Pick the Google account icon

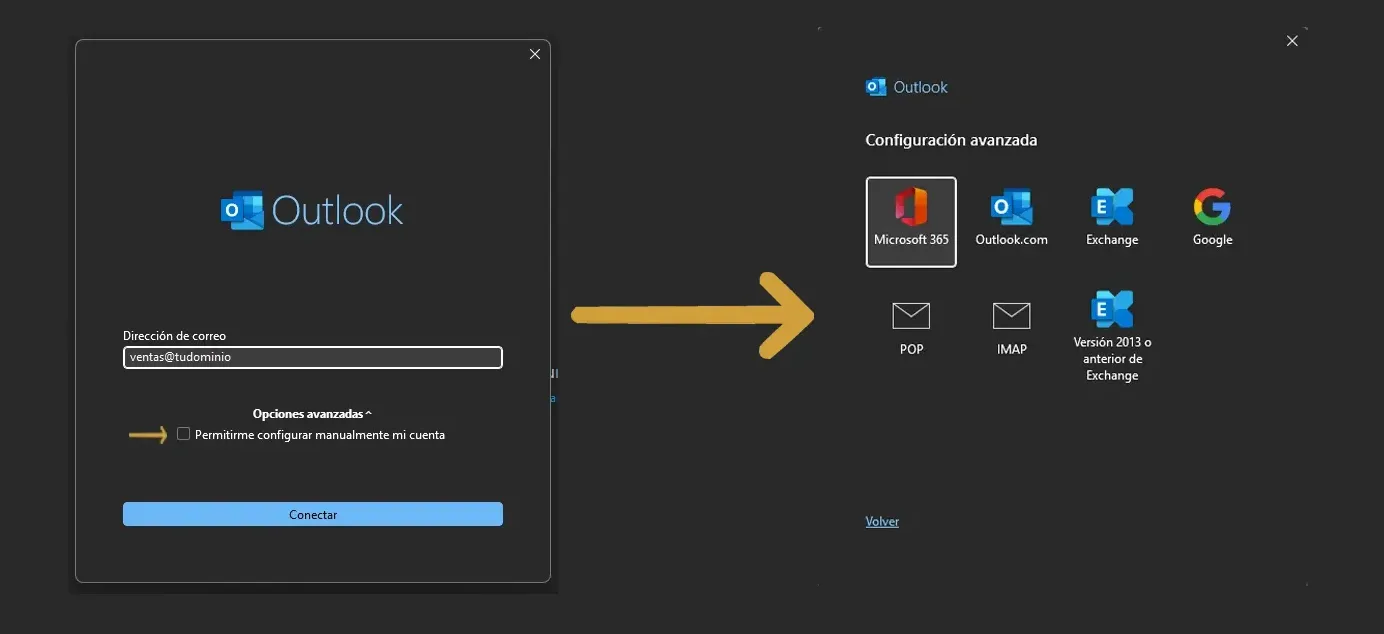pyautogui.click(x=1211, y=210)
